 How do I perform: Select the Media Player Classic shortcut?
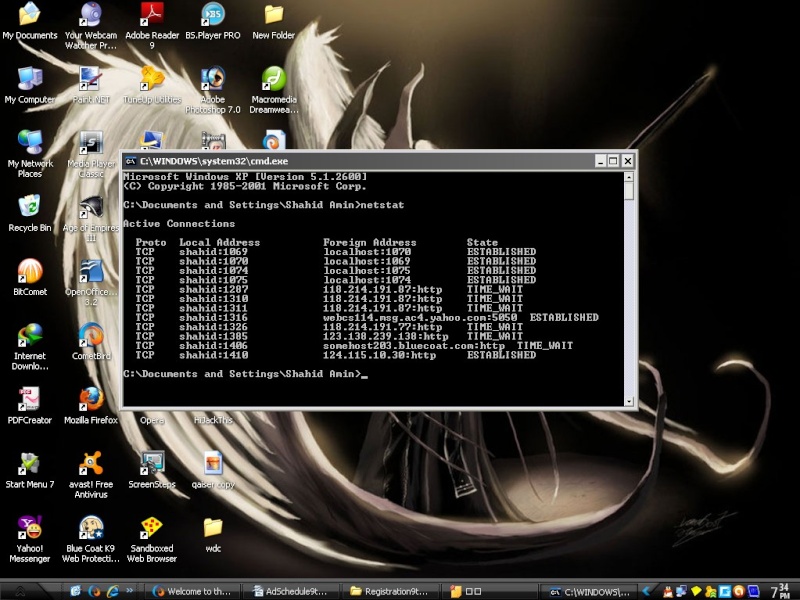click(91, 154)
